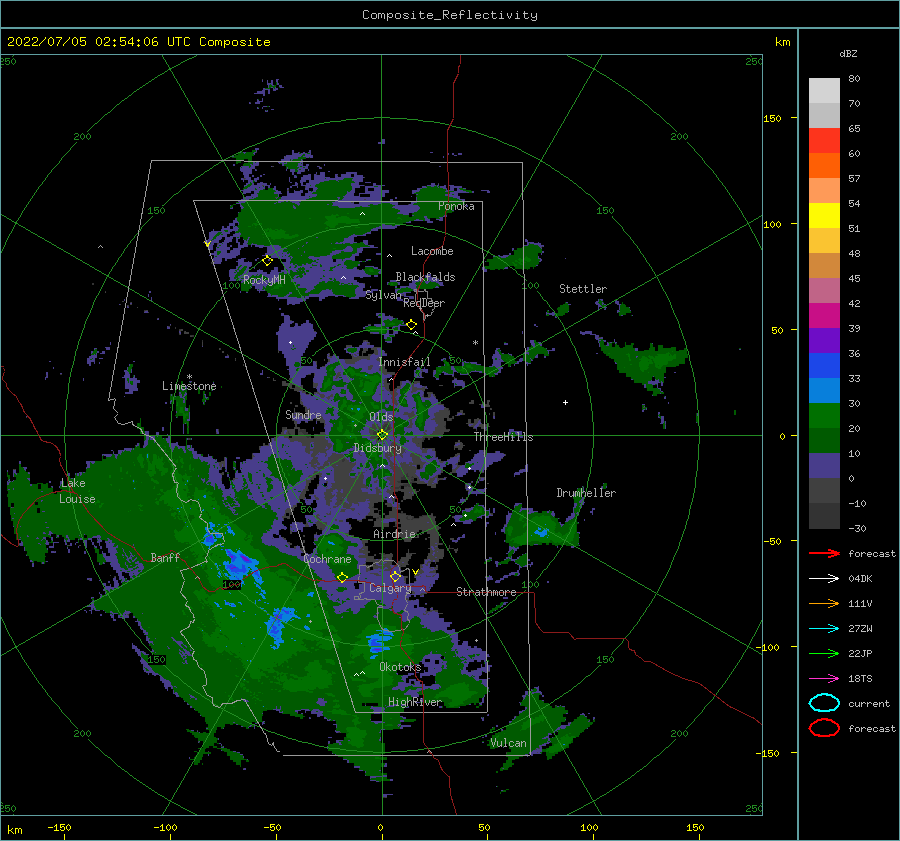Click the dBZ legend heading
The image size is (900, 841).
(848, 53)
